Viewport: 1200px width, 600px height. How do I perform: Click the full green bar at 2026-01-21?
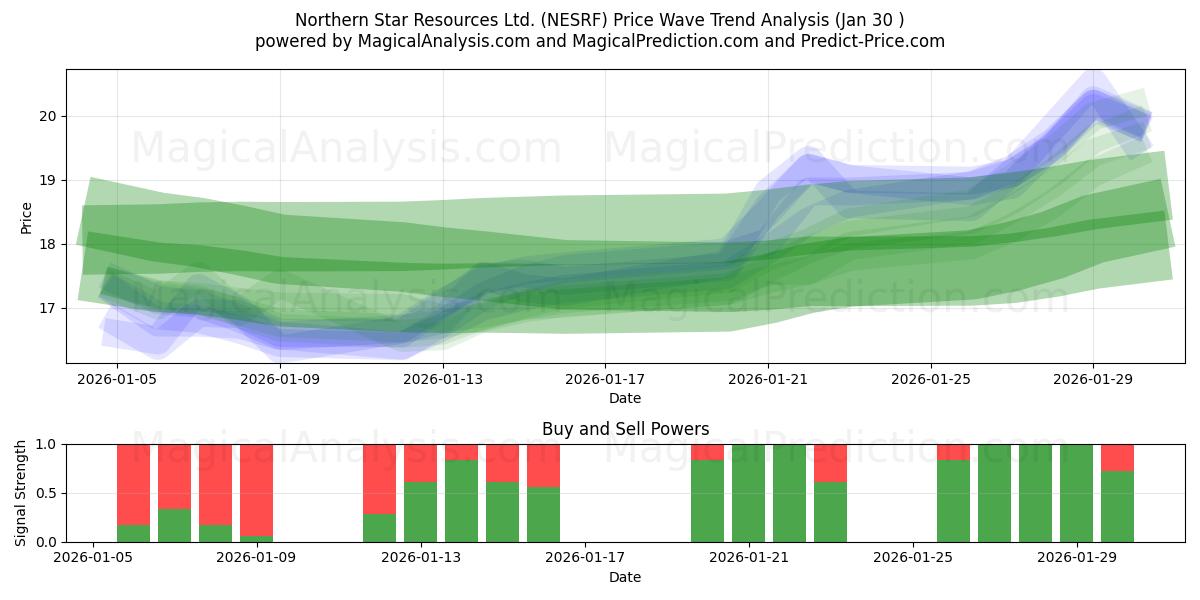[749, 493]
